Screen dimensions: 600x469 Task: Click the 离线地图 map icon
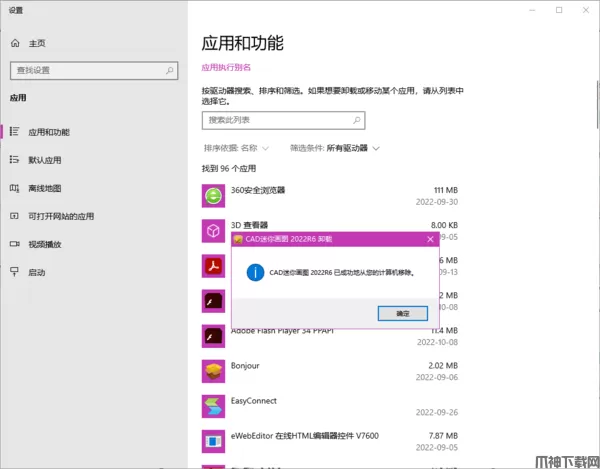coord(14,188)
